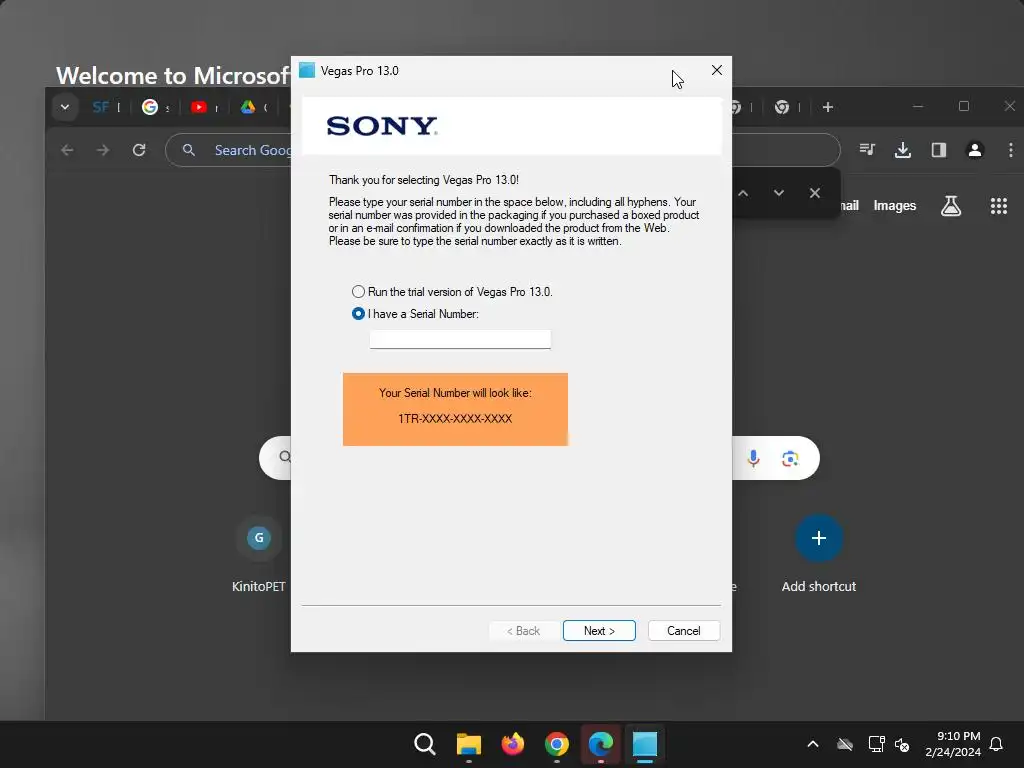Open OneDrive tray icon
The height and width of the screenshot is (768, 1024).
[845, 744]
